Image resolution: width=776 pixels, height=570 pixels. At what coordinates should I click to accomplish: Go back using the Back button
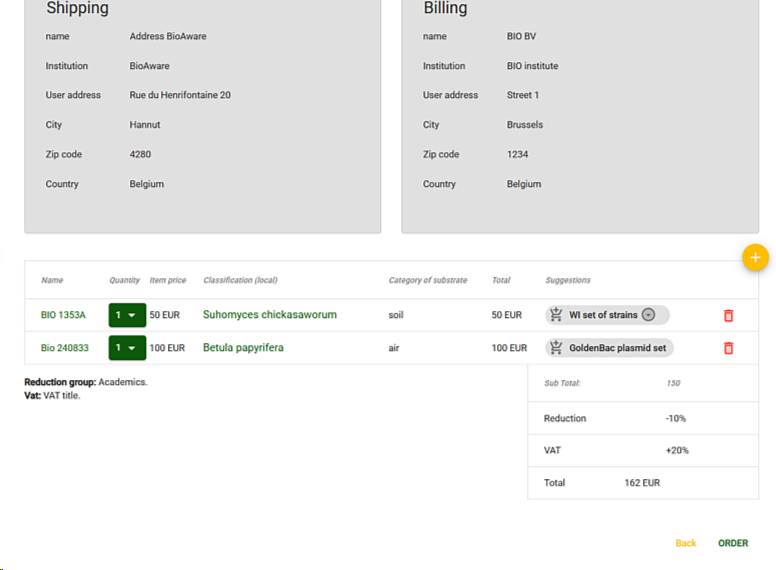pos(685,543)
